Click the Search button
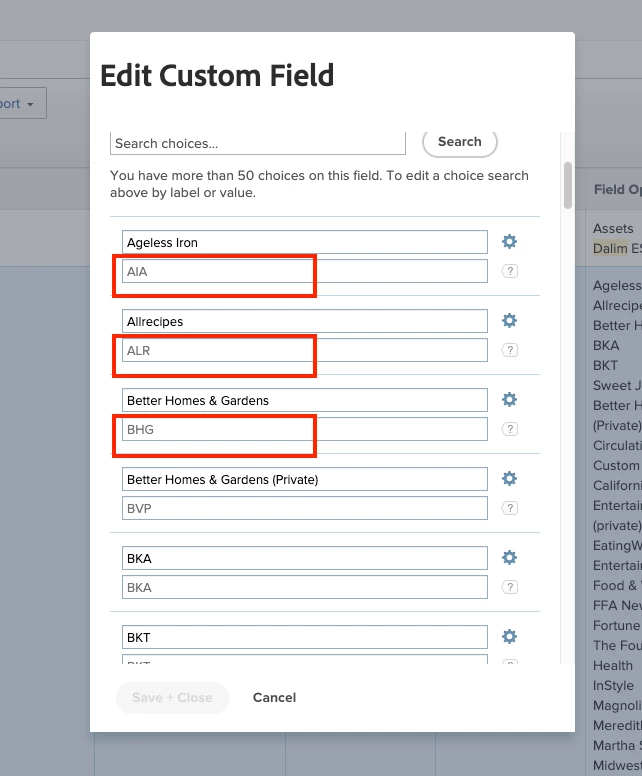The image size is (642, 776). click(x=460, y=142)
